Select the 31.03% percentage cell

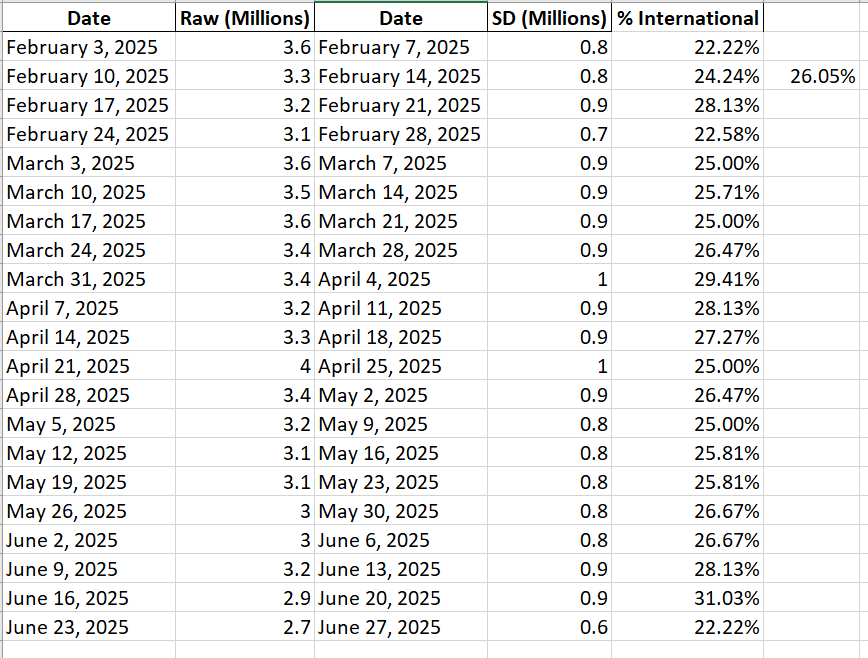688,598
